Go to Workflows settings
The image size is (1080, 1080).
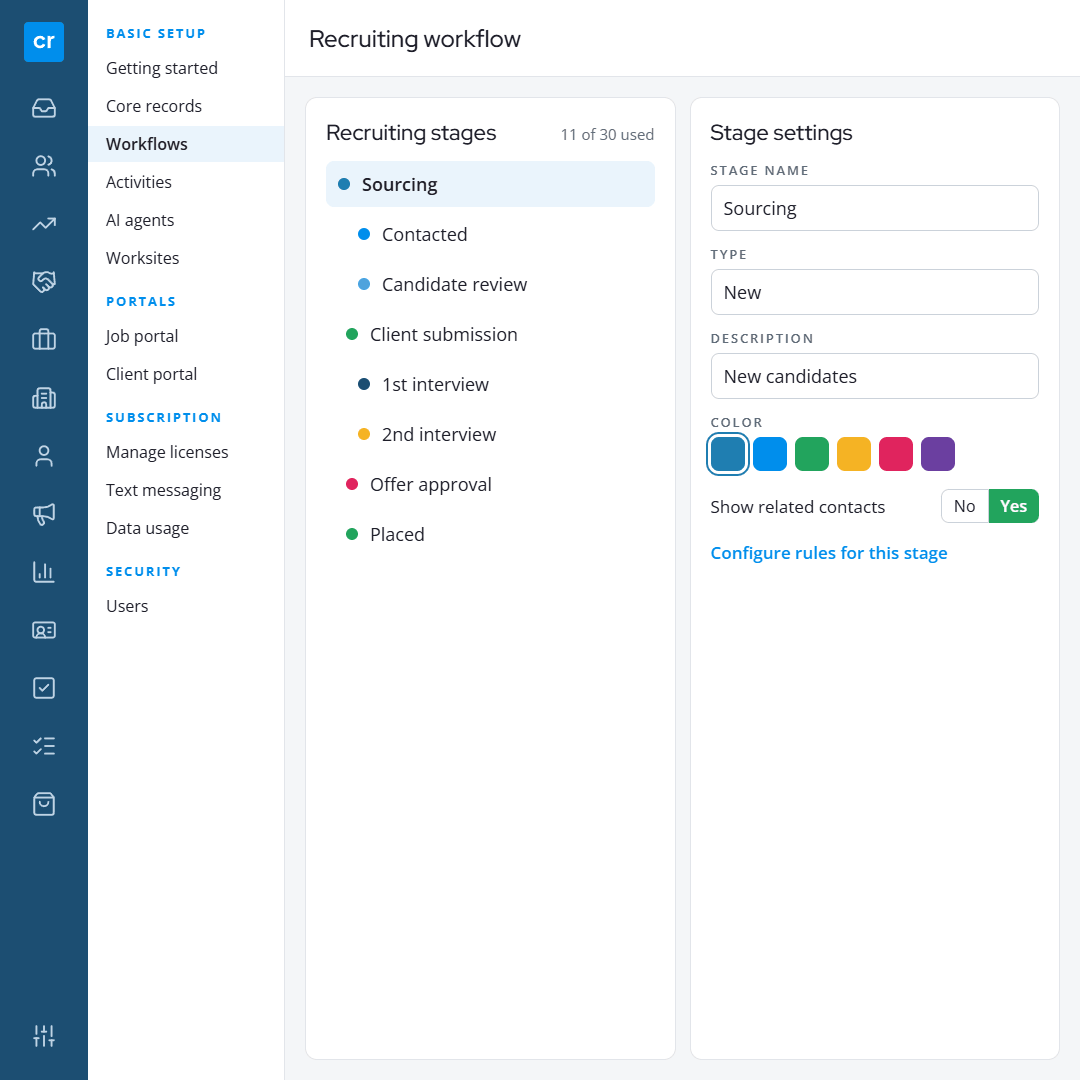pos(186,144)
